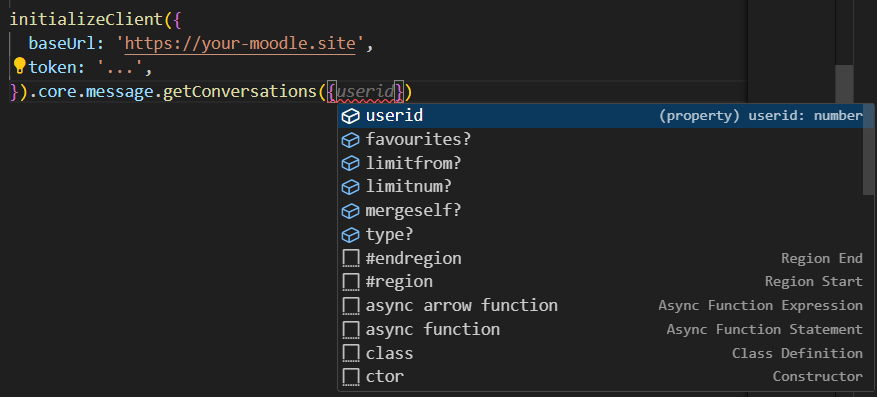The height and width of the screenshot is (397, 877).
Task: Insert the ctor constructor snippet
Action: coord(601,377)
